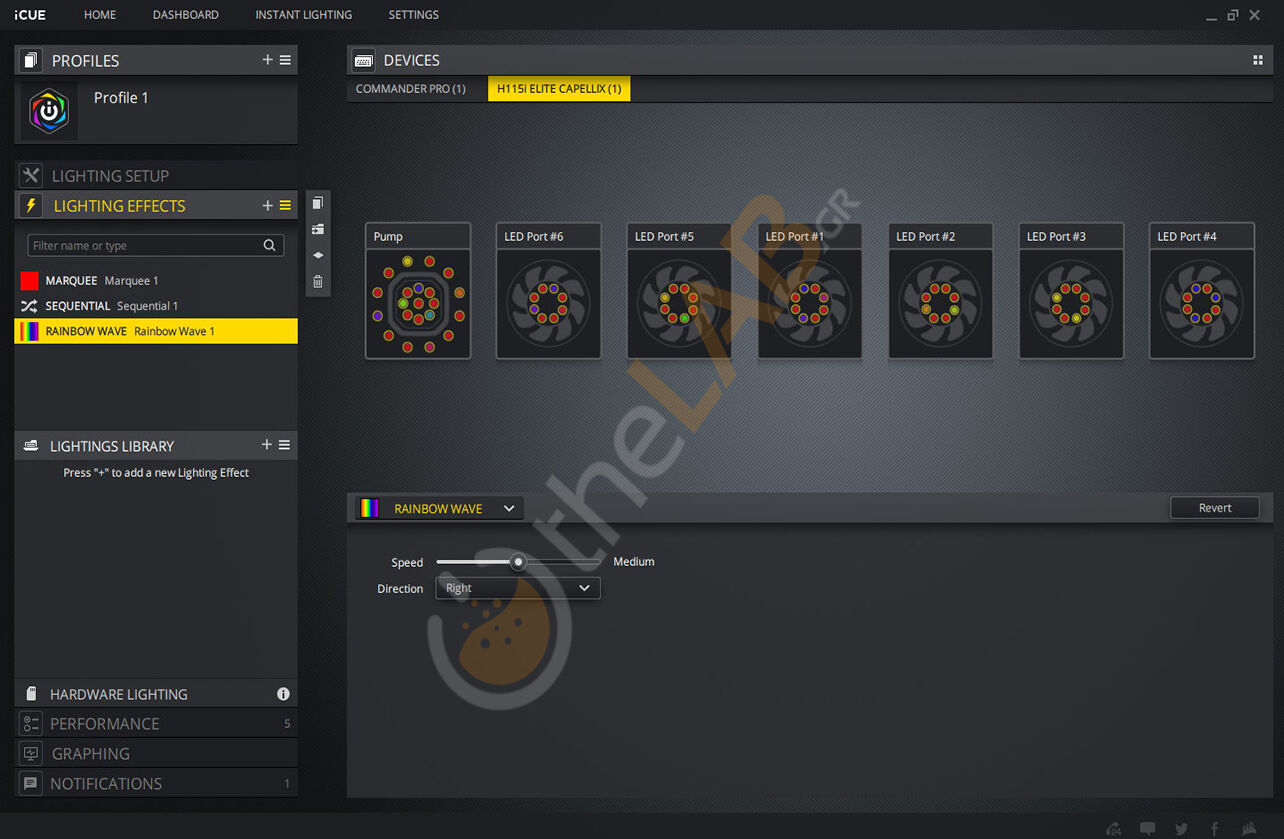Toggle the devices grid view icon

tap(1258, 60)
